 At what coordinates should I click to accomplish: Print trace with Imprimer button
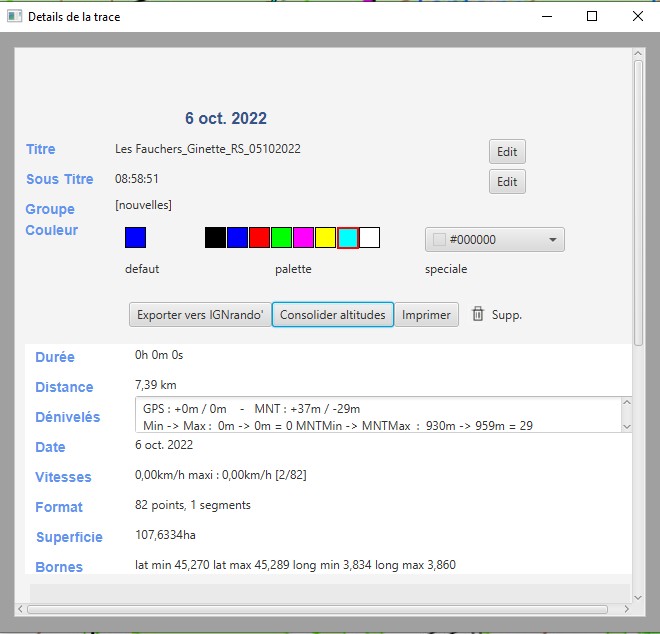[426, 315]
